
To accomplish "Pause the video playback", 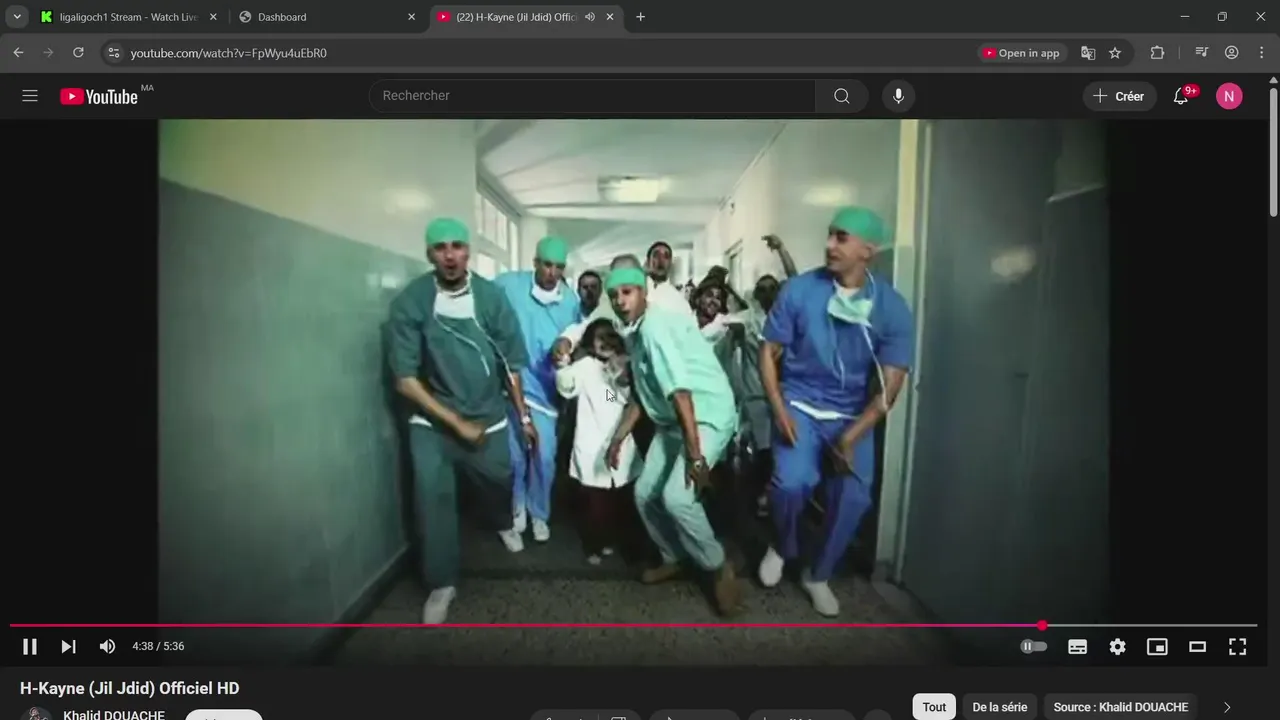I will point(30,647).
